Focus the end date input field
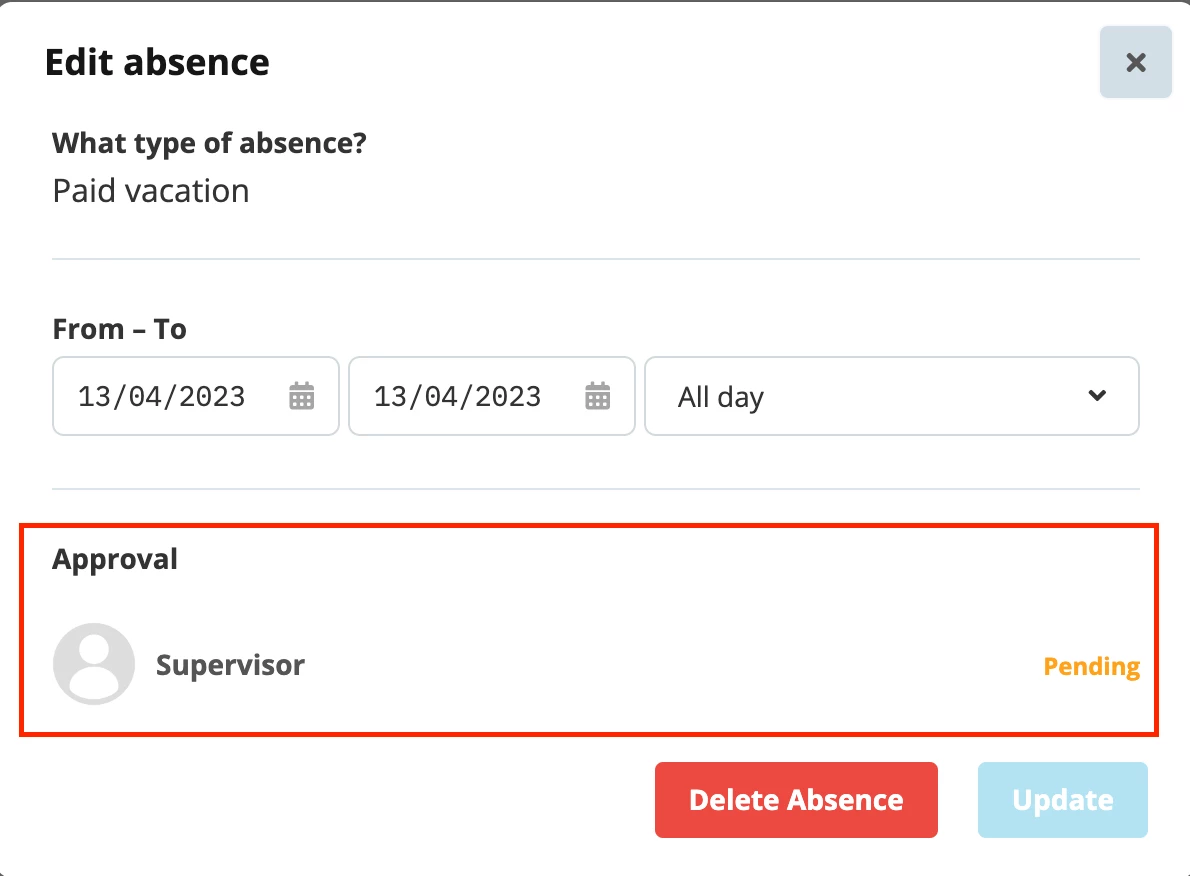The height and width of the screenshot is (876, 1190). pos(492,396)
